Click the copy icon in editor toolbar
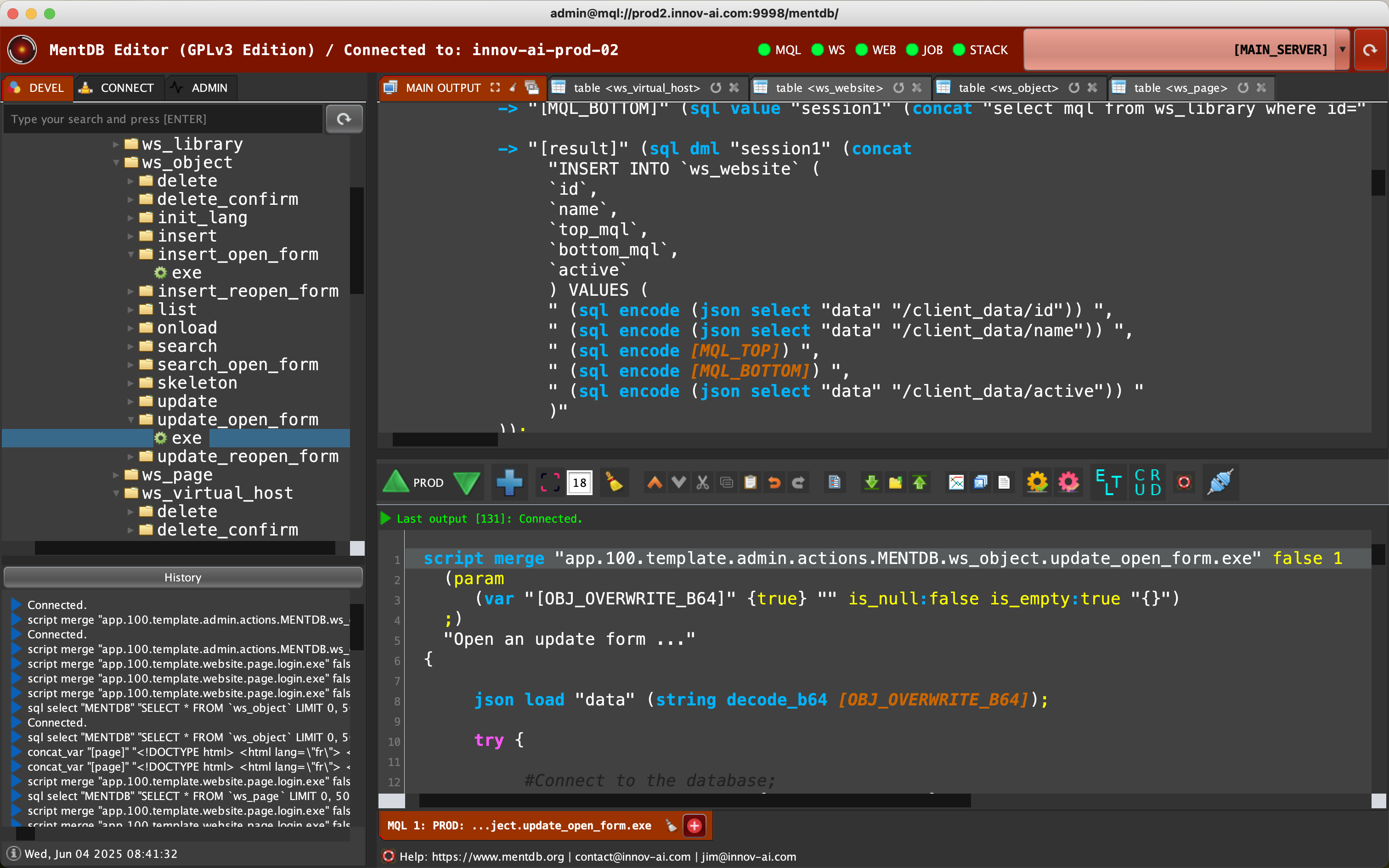The image size is (1389, 868). coord(727,482)
